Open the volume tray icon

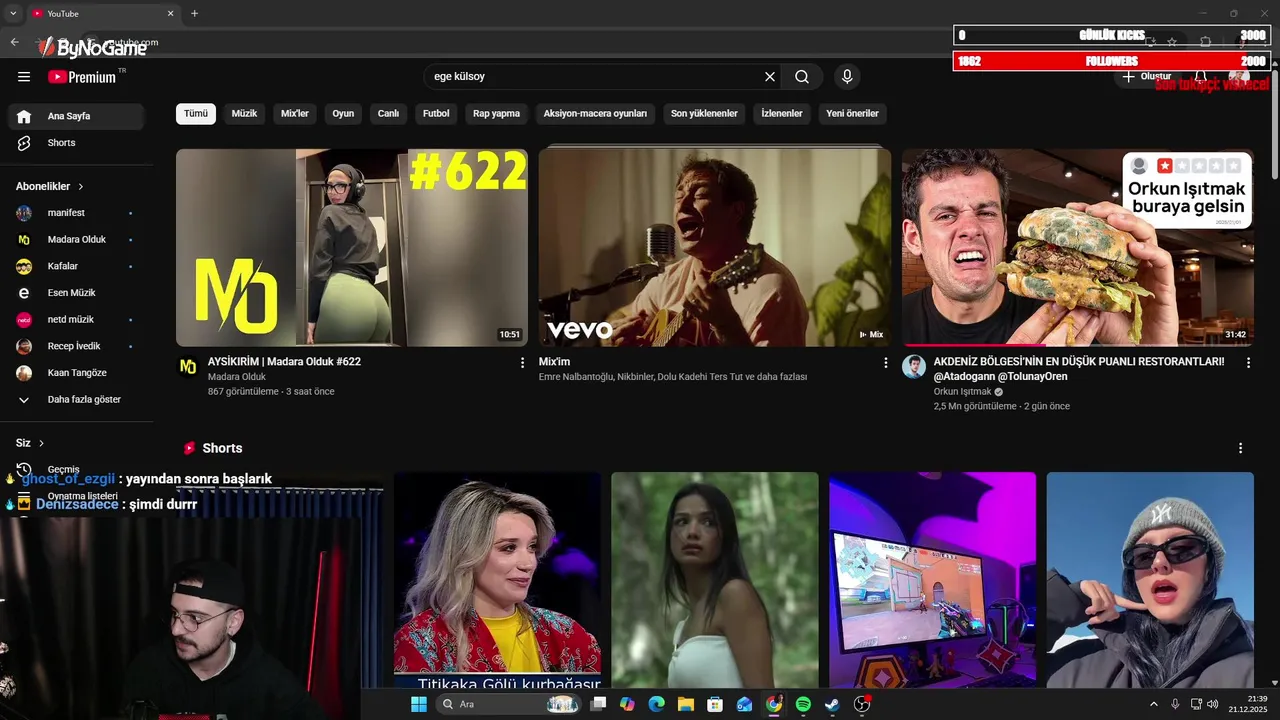click(x=1212, y=704)
